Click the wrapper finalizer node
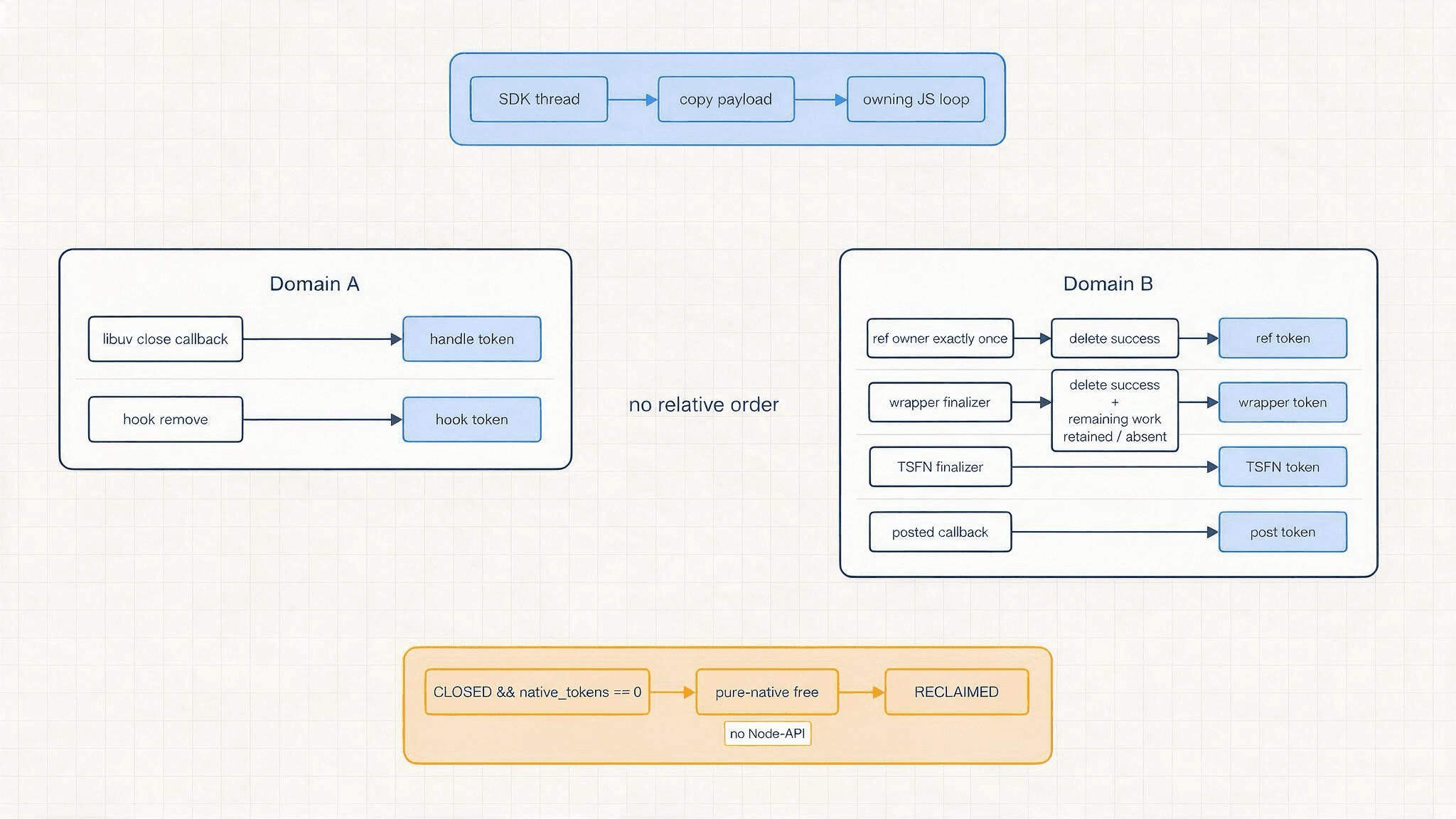The width and height of the screenshot is (1456, 819). [940, 402]
